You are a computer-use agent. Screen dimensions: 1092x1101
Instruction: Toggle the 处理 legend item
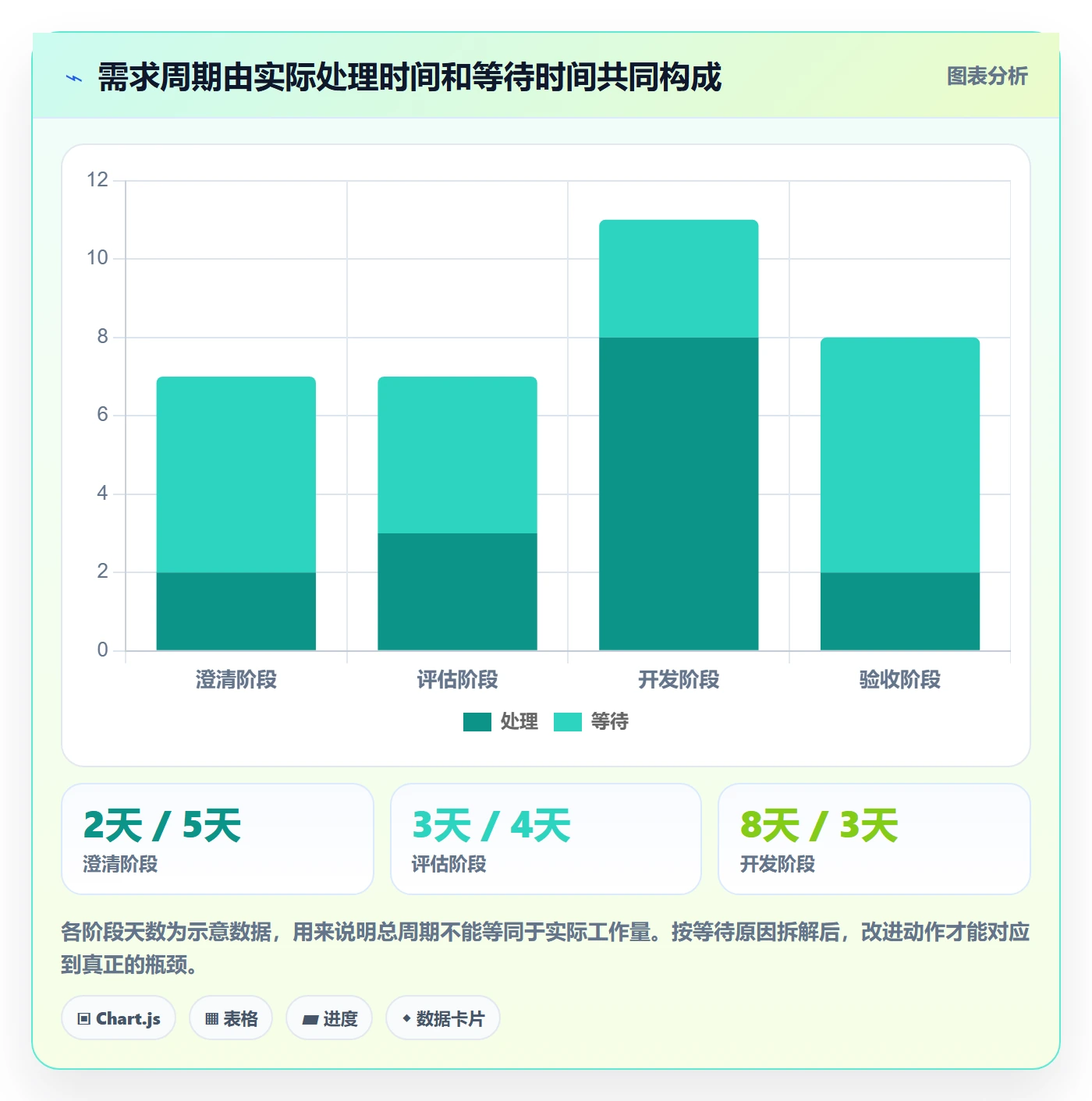coord(501,722)
